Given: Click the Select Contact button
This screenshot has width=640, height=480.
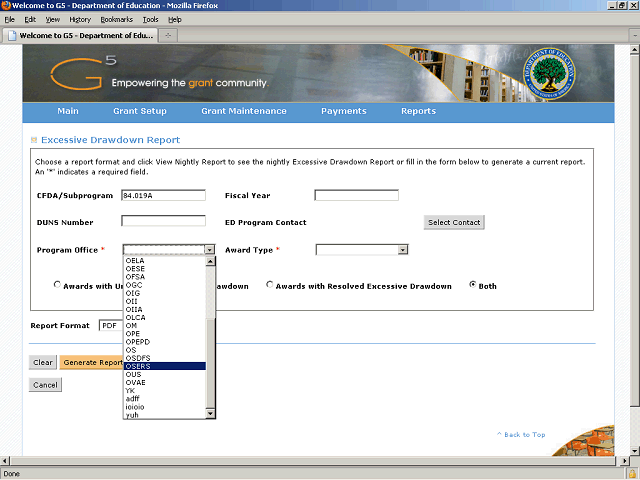Looking at the screenshot, I should [x=454, y=222].
